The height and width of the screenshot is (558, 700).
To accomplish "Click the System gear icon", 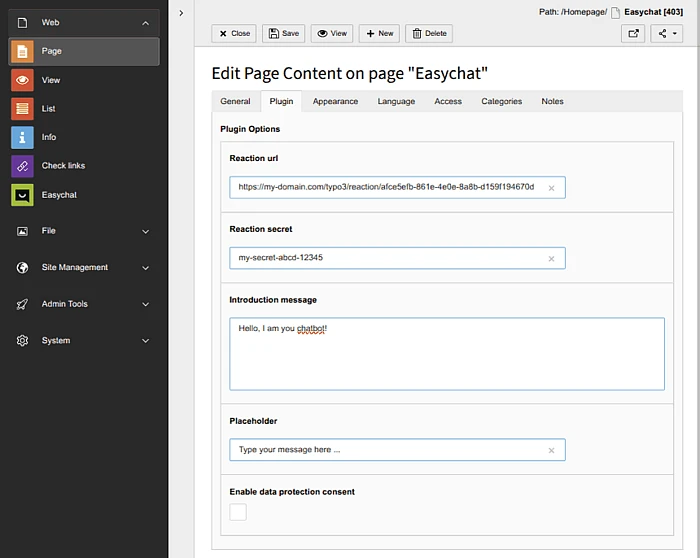I will point(22,341).
